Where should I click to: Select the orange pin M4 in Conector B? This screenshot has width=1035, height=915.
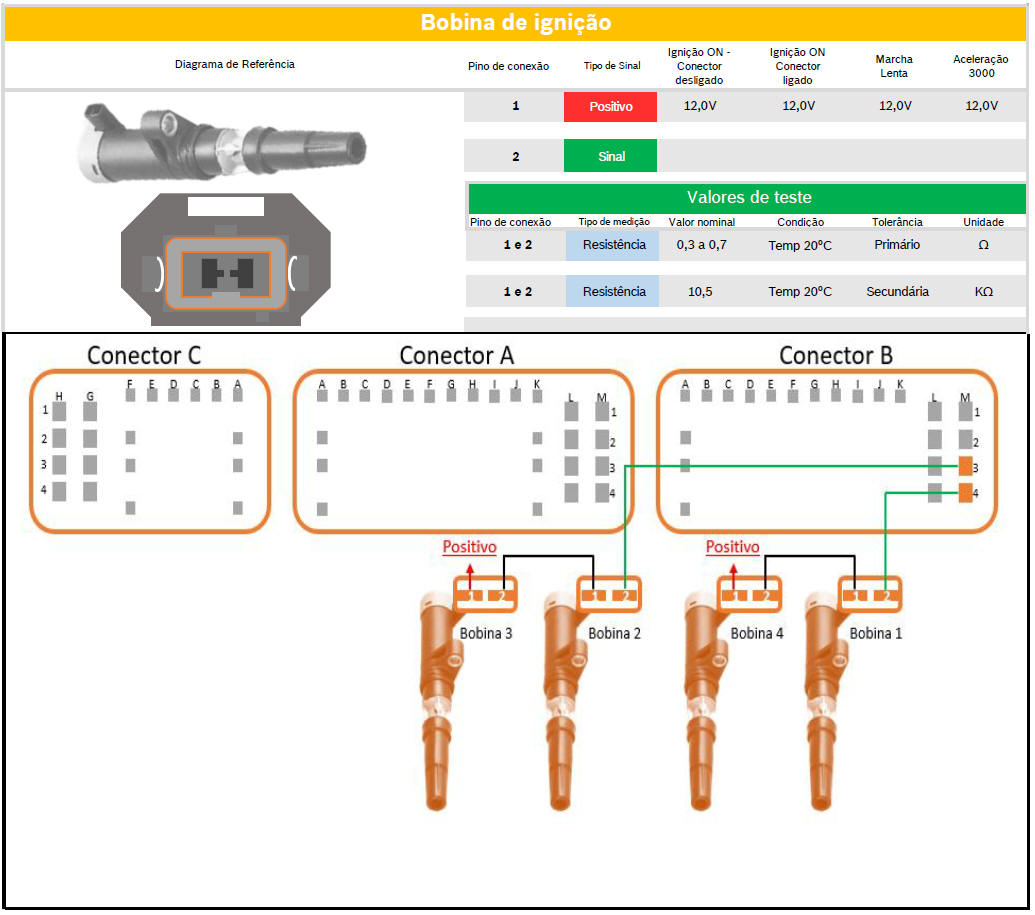pos(965,492)
